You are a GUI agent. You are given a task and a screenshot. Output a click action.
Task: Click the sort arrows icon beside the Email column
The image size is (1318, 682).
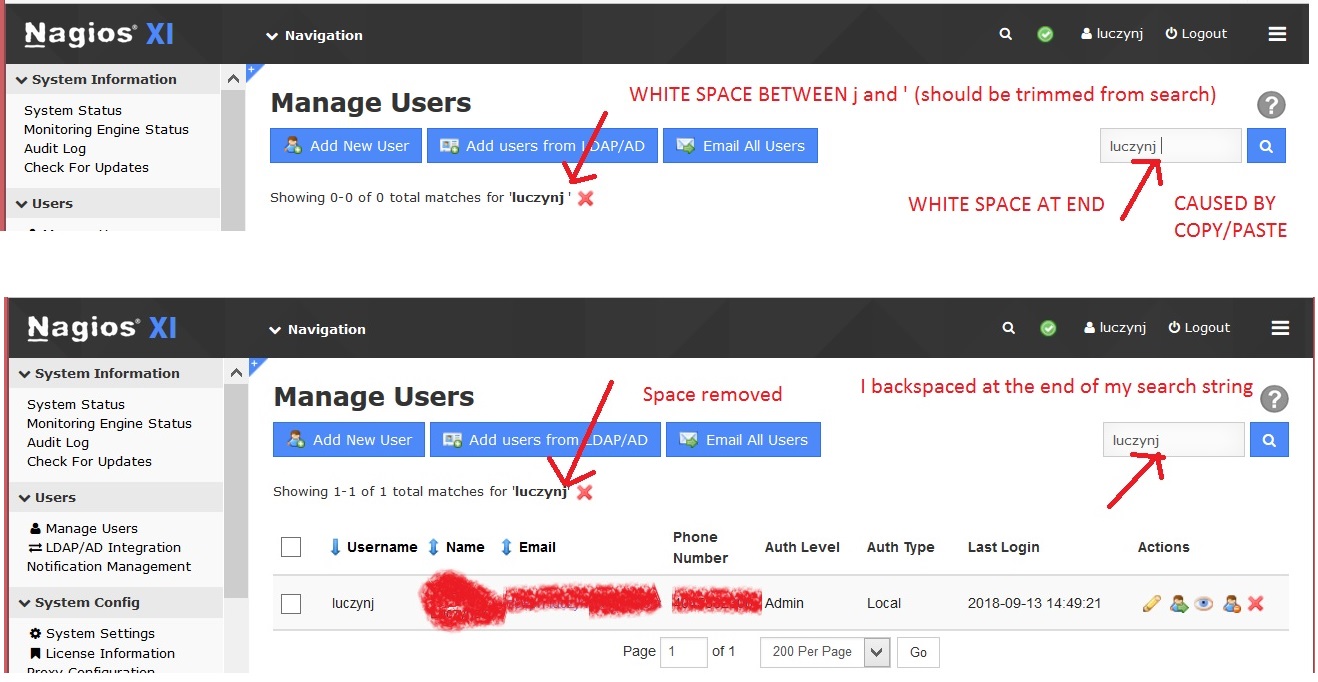coord(507,547)
